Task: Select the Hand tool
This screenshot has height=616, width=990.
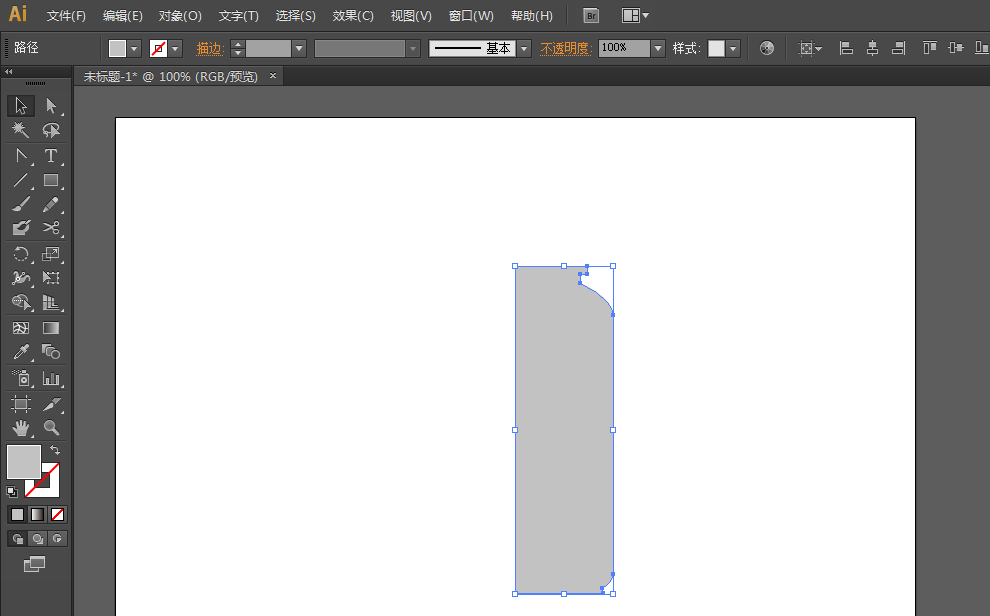Action: coord(21,428)
